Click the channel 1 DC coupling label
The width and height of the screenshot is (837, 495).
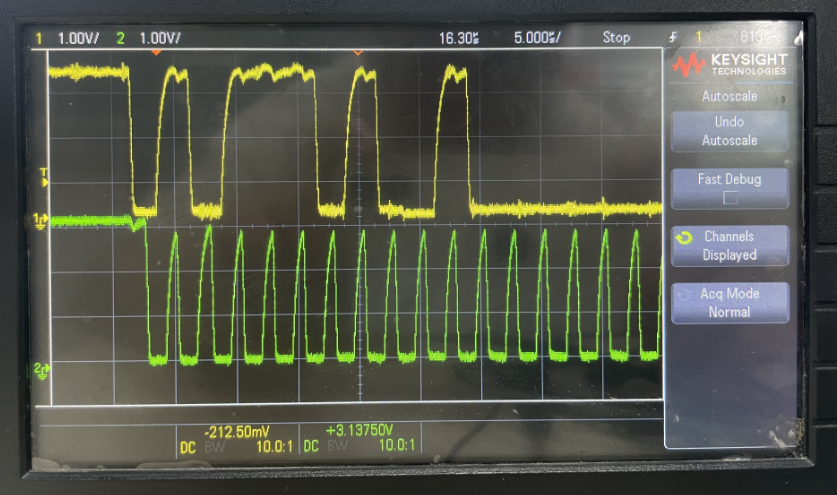point(188,447)
